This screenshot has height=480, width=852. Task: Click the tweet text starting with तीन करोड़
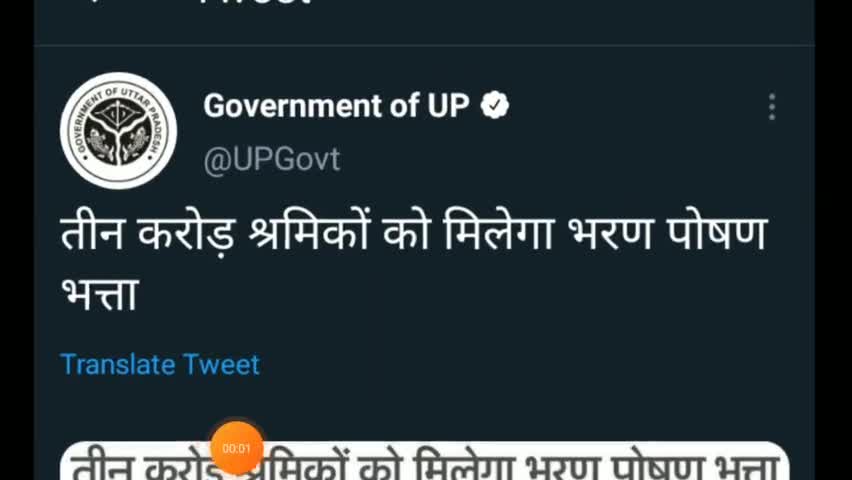(413, 264)
